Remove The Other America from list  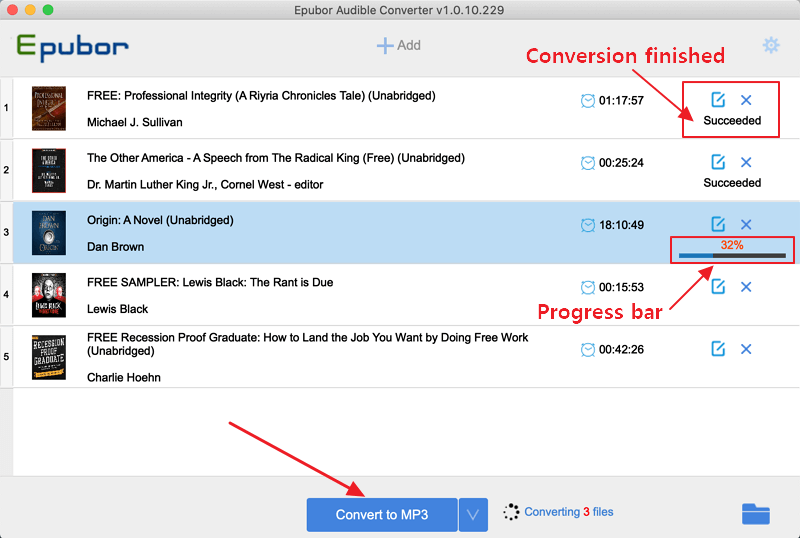click(x=746, y=162)
